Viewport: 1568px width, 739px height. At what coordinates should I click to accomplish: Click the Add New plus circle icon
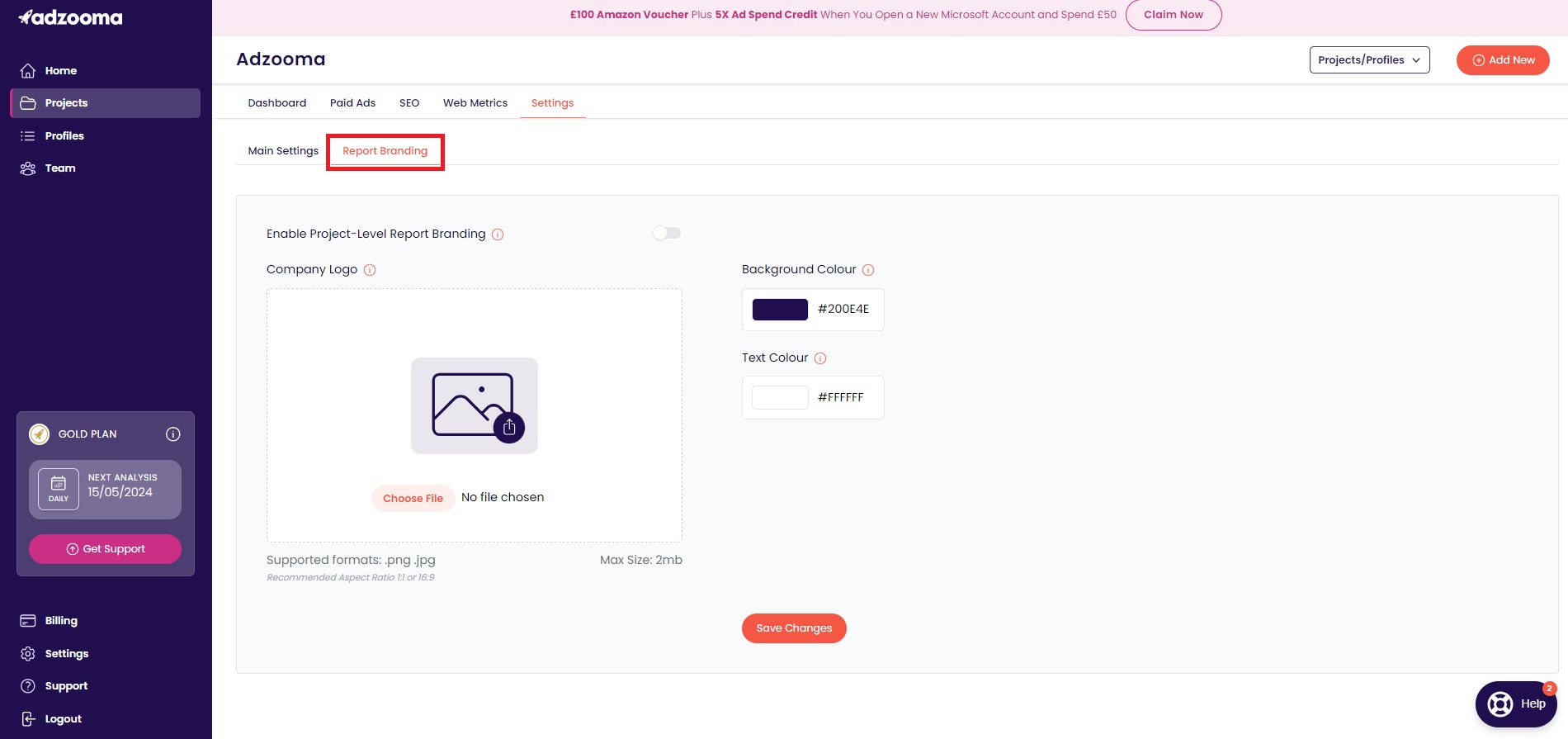click(x=1479, y=60)
